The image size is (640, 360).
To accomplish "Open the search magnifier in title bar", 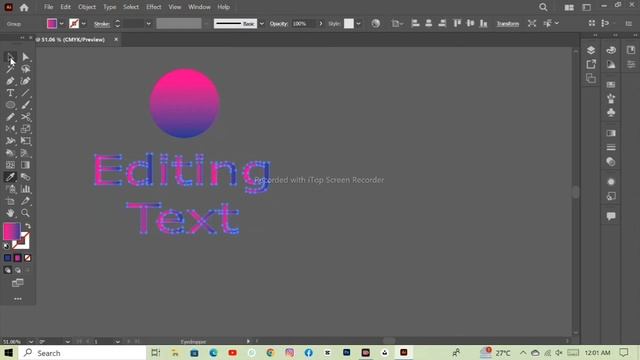I will tap(543, 7).
